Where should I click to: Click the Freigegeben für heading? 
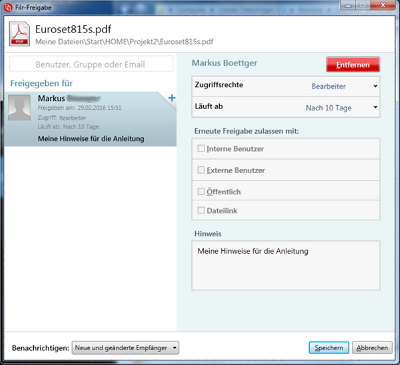[41, 83]
